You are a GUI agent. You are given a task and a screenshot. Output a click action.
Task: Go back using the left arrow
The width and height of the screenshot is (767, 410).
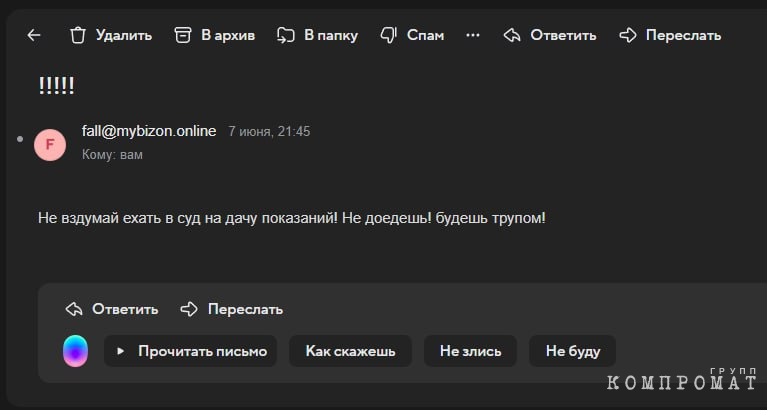coord(34,35)
